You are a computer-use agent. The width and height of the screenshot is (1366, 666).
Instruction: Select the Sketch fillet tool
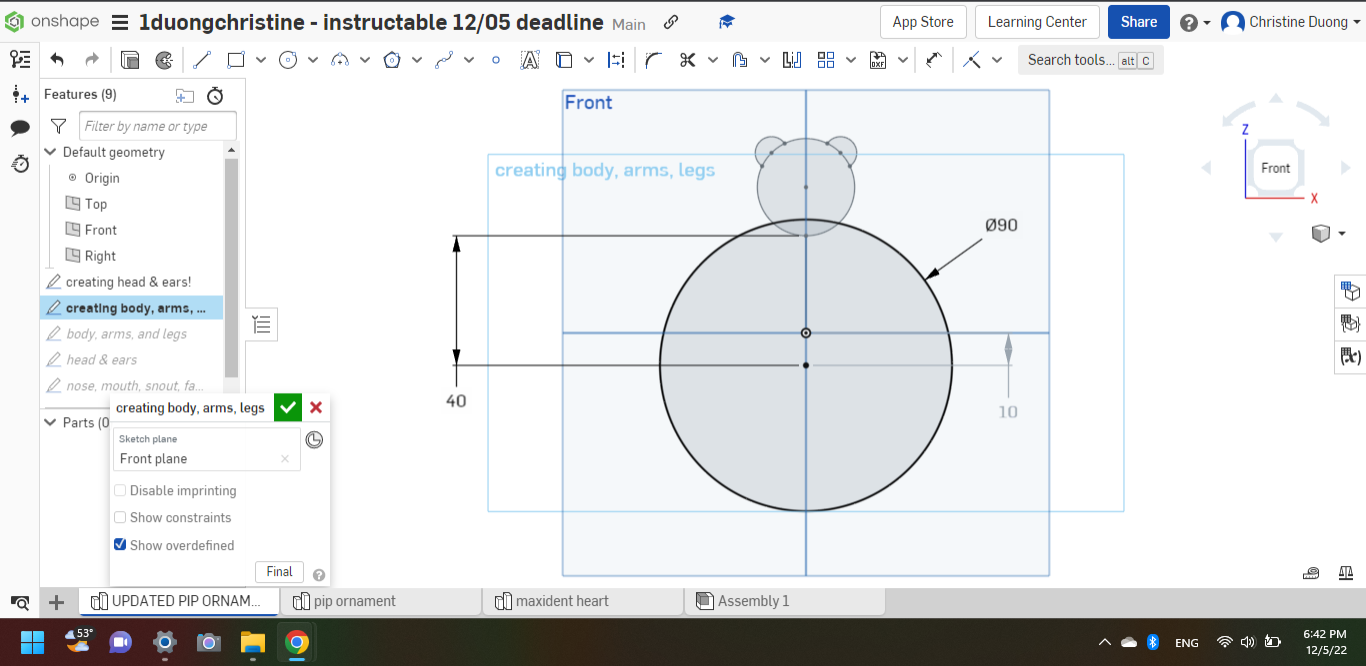click(654, 60)
